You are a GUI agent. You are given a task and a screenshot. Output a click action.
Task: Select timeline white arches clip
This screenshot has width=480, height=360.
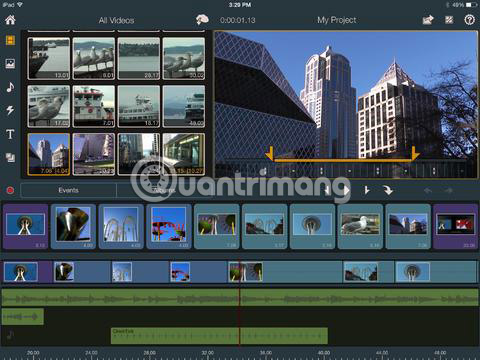140,272
